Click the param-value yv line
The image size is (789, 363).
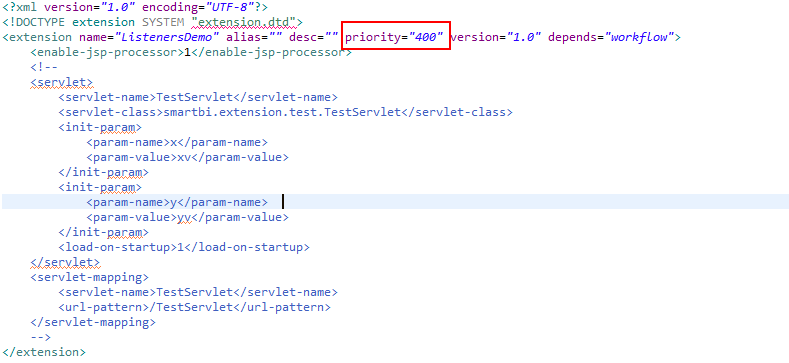(188, 217)
